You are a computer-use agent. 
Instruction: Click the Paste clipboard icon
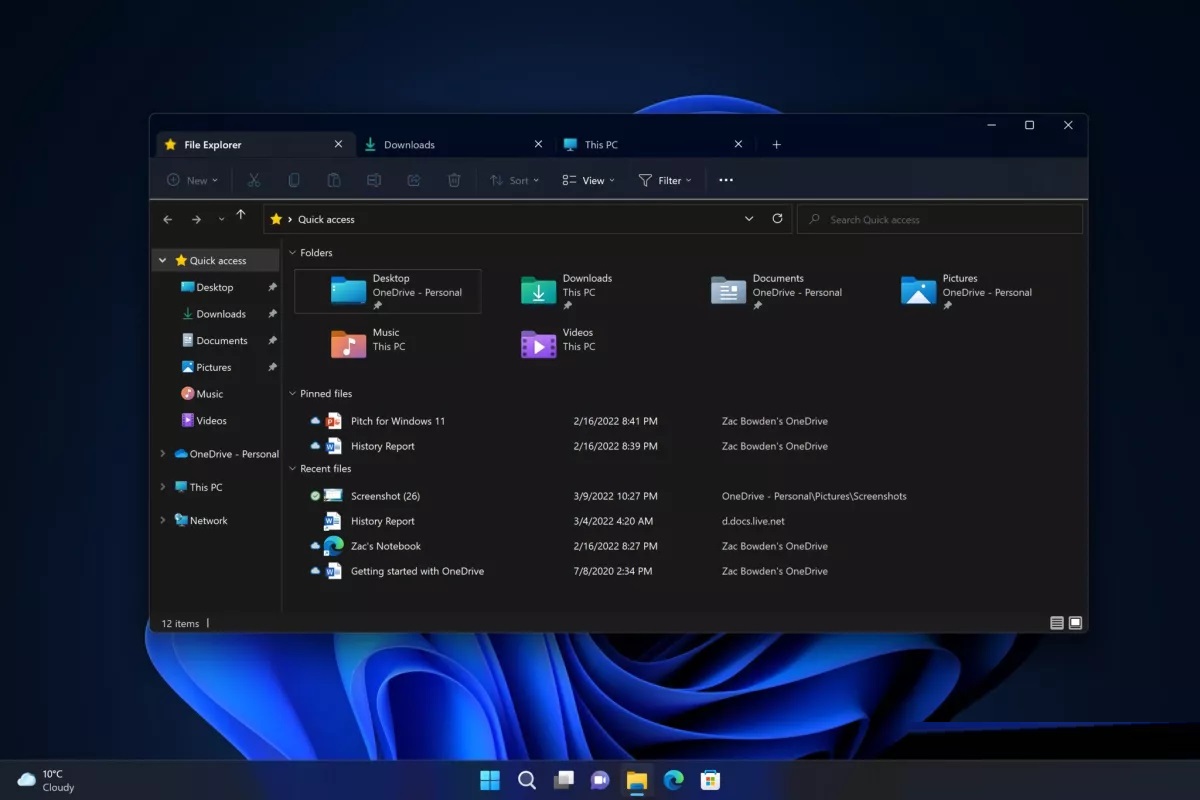coord(334,180)
